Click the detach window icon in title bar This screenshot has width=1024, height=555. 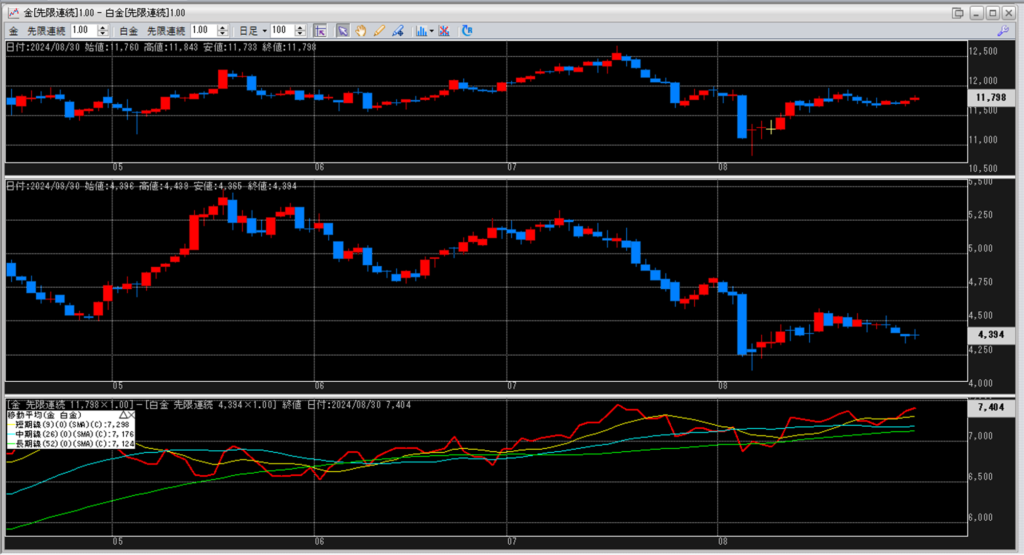click(958, 11)
